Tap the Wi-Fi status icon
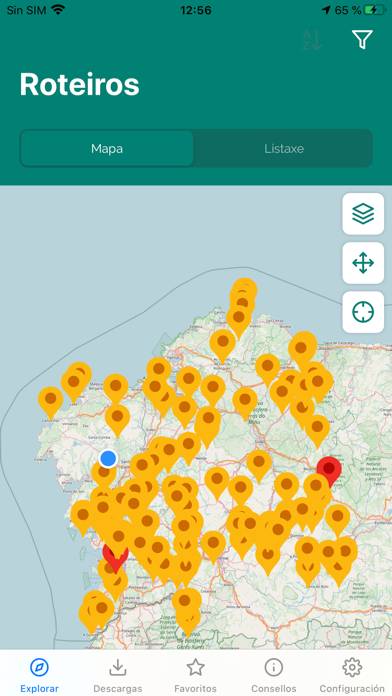Screen dimensions: 392x696 coord(58,9)
